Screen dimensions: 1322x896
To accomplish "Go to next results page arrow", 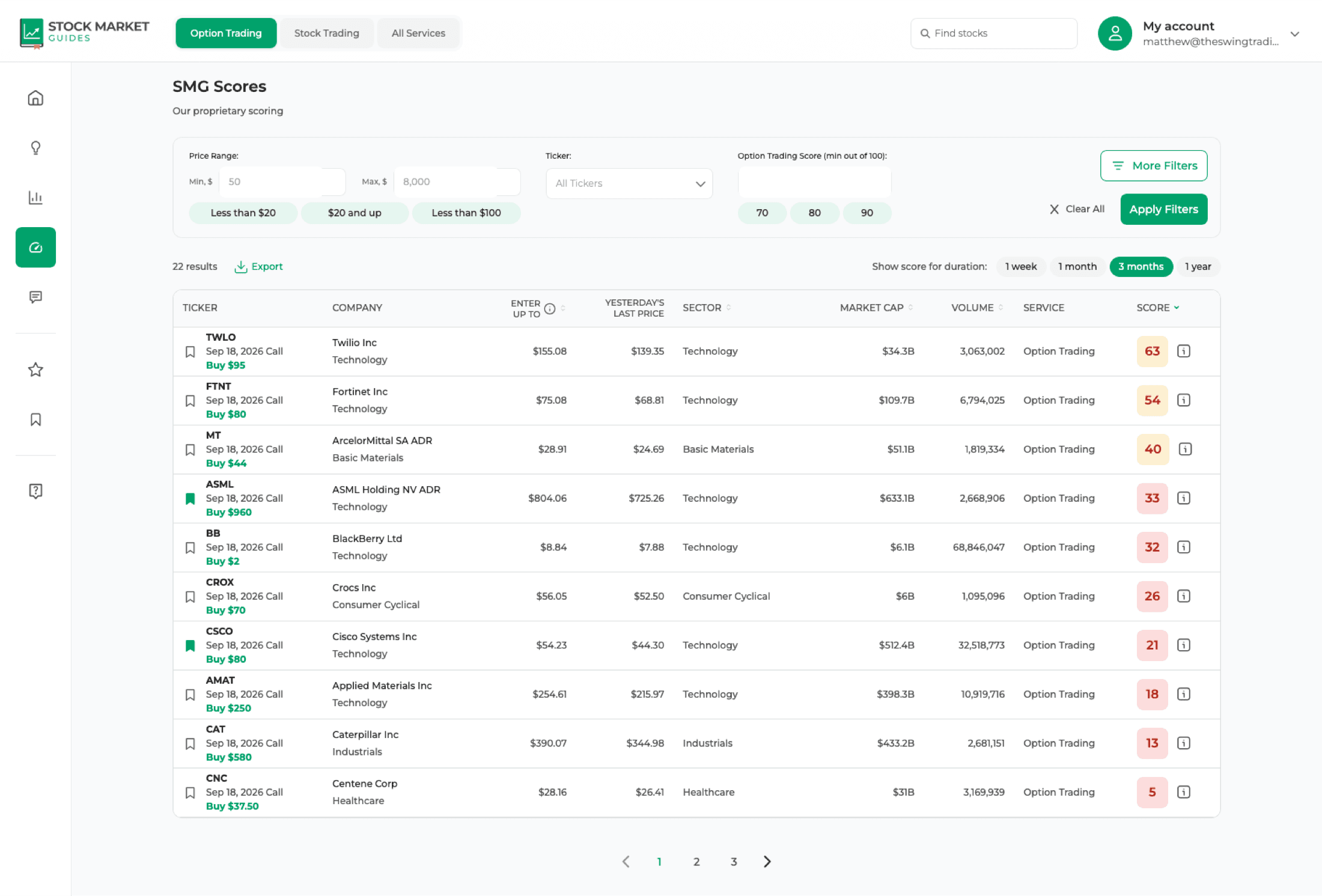I will click(767, 861).
